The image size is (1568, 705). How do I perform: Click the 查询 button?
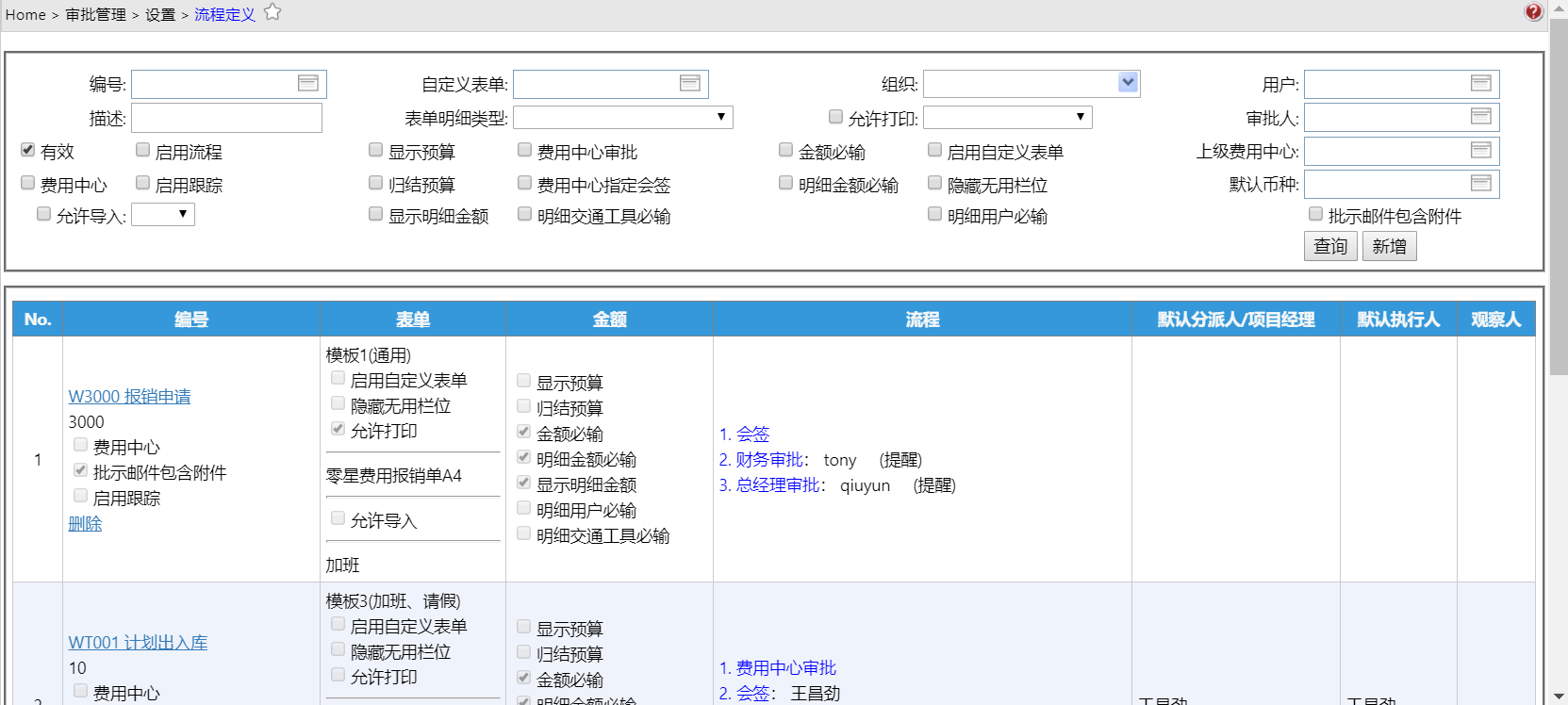[x=1331, y=246]
